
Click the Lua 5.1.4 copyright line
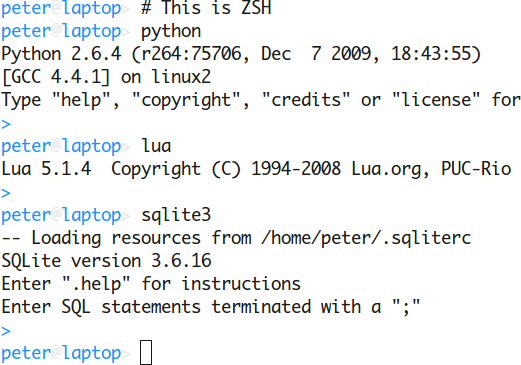[x=256, y=169]
